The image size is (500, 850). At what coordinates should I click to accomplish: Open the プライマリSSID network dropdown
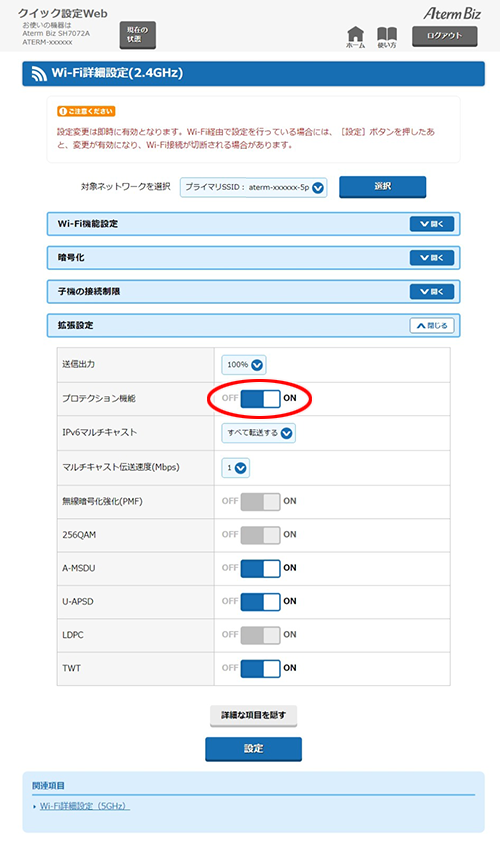(x=253, y=187)
